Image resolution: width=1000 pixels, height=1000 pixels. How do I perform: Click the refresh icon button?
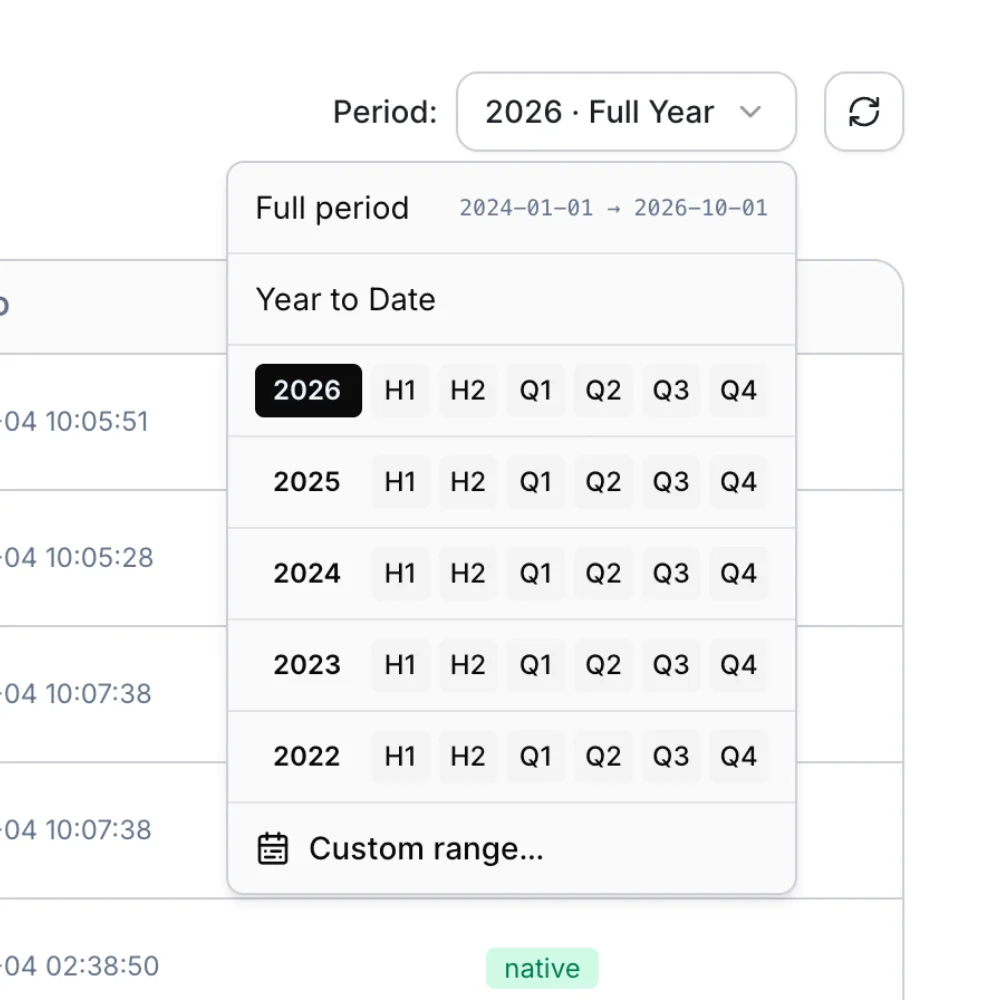coord(864,112)
